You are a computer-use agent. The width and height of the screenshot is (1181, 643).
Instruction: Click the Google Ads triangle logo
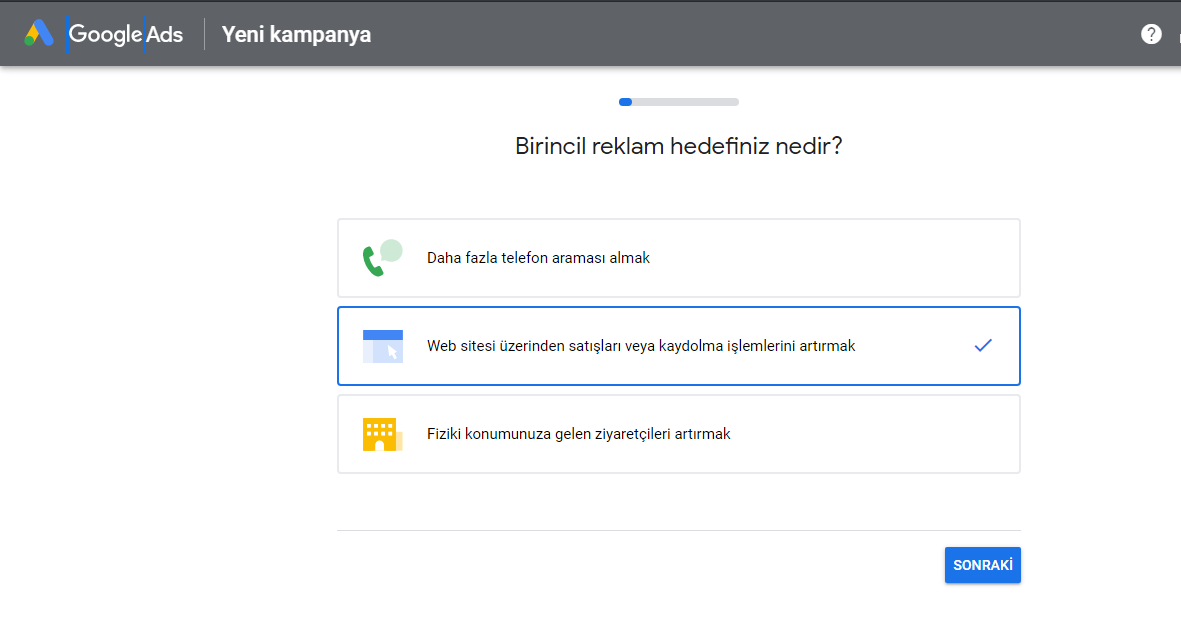(x=38, y=34)
